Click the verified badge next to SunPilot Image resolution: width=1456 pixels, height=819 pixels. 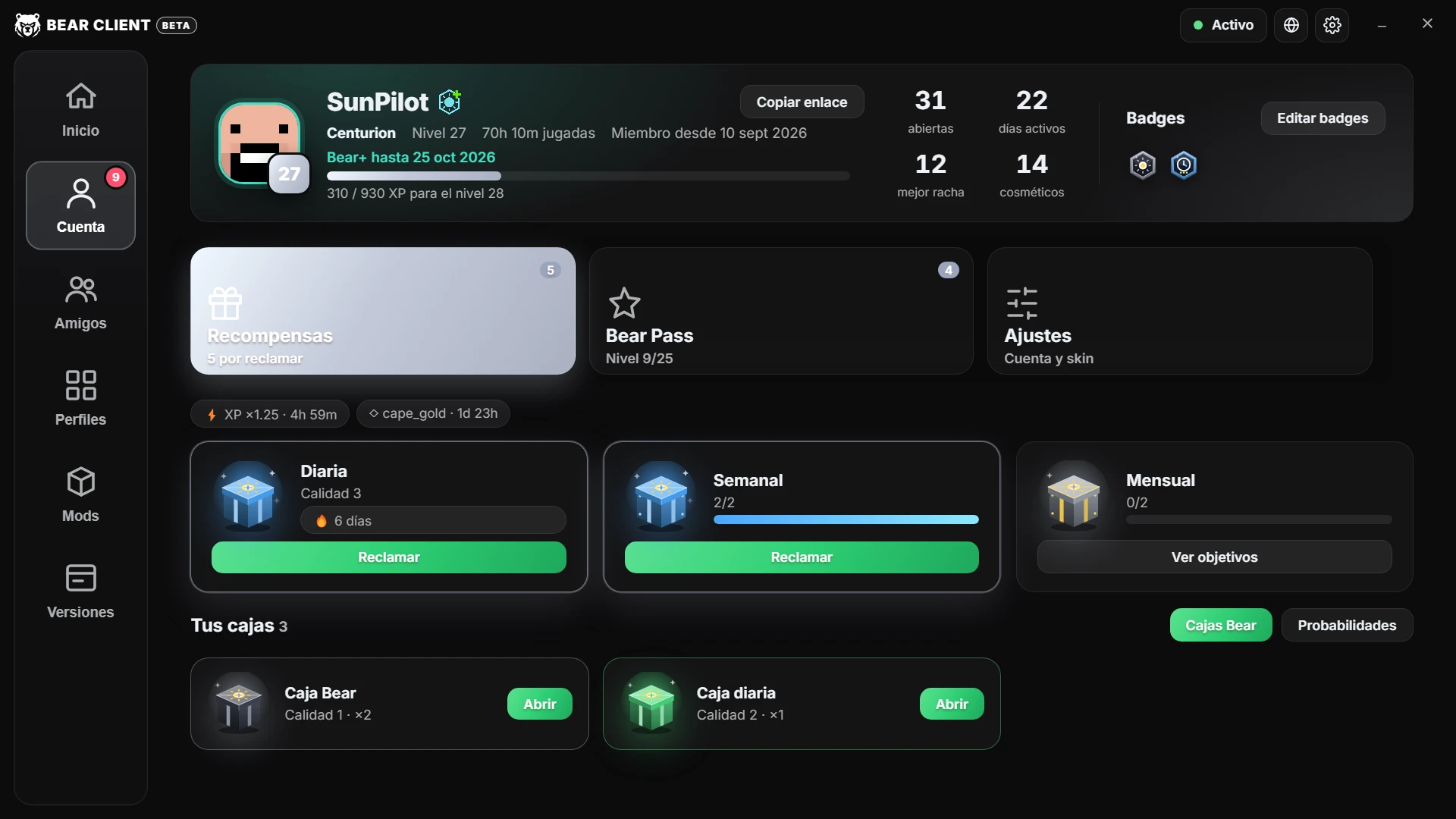pos(450,101)
